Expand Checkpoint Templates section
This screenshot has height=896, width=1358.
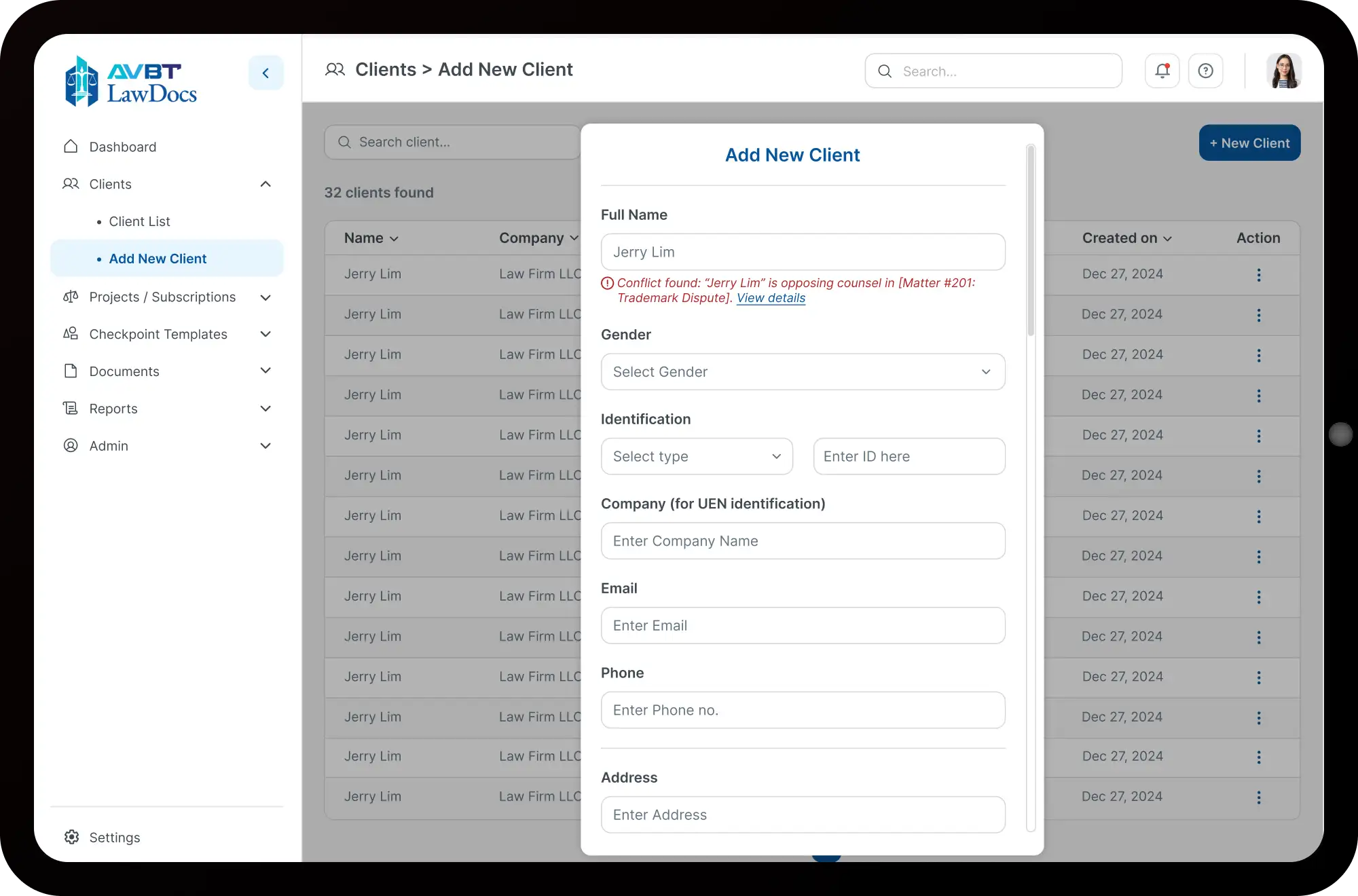tap(265, 334)
